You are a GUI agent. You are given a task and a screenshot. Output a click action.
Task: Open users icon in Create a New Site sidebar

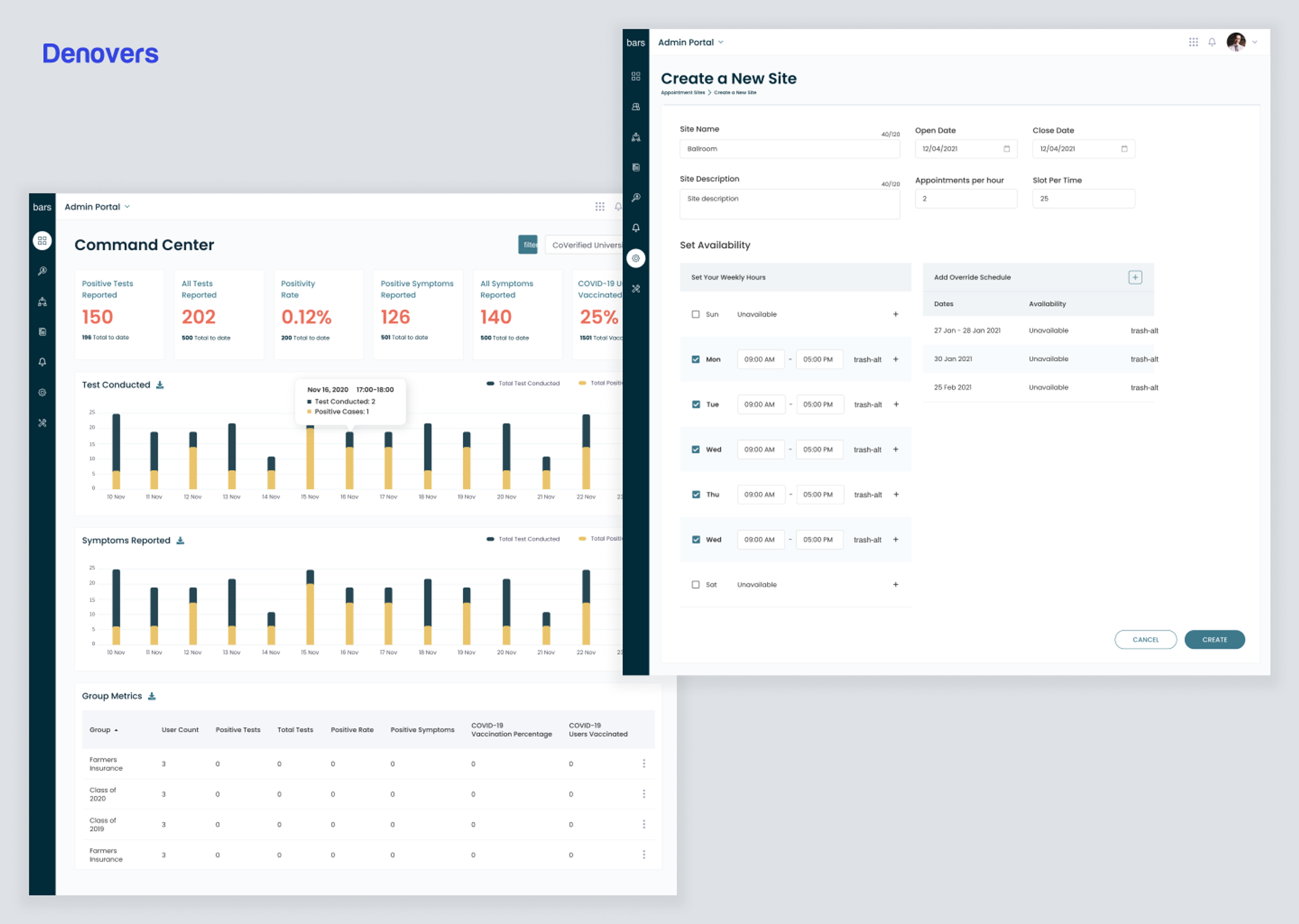click(635, 106)
